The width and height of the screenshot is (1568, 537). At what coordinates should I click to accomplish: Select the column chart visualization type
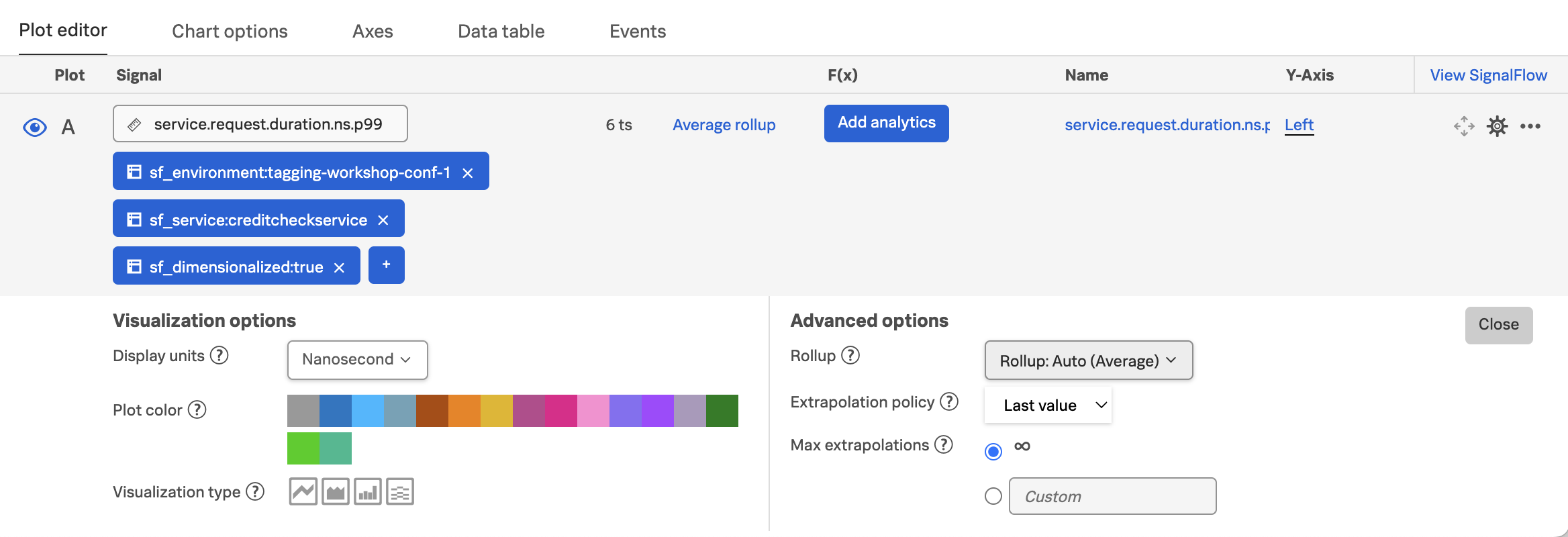pos(367,492)
